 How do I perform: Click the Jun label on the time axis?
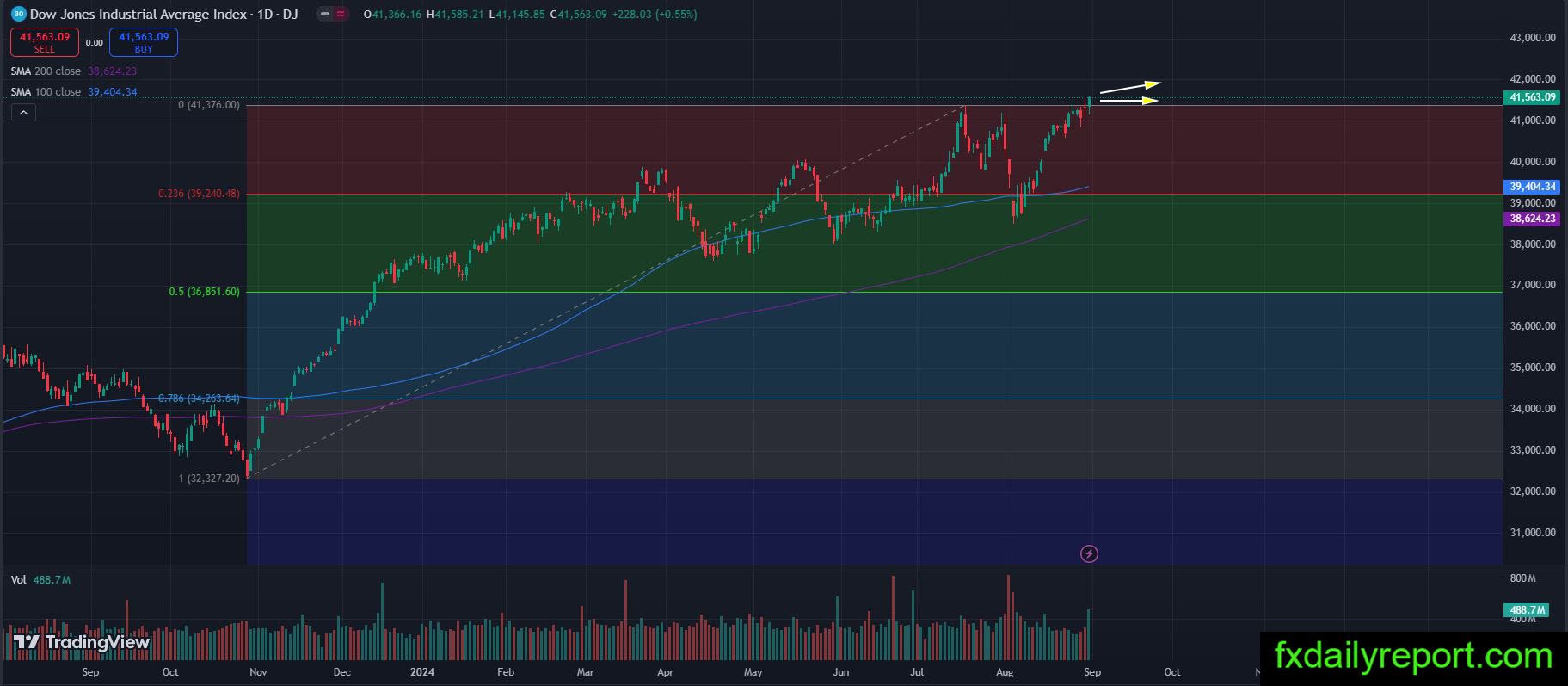point(840,672)
